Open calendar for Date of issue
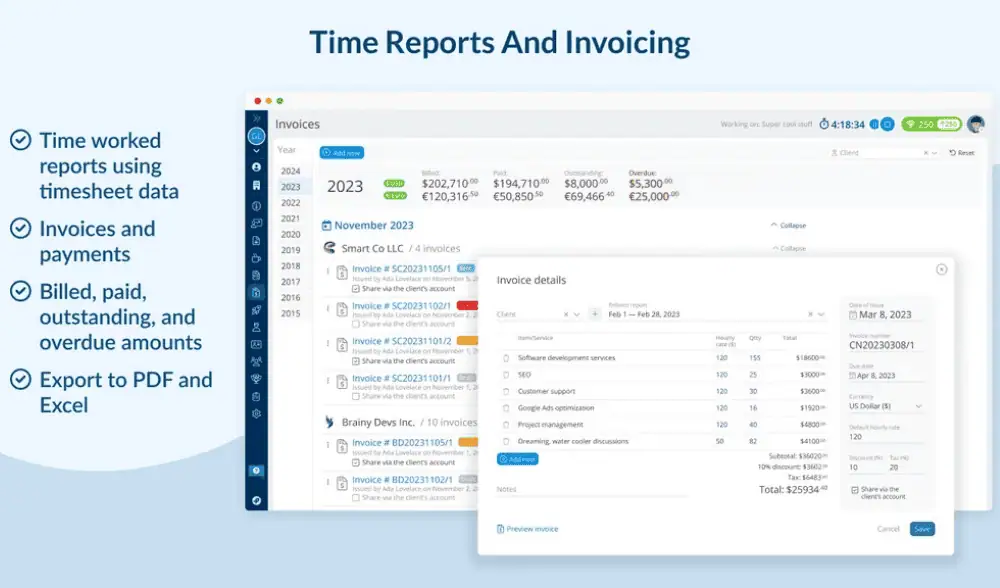Viewport: 1000px width, 588px height. point(854,315)
